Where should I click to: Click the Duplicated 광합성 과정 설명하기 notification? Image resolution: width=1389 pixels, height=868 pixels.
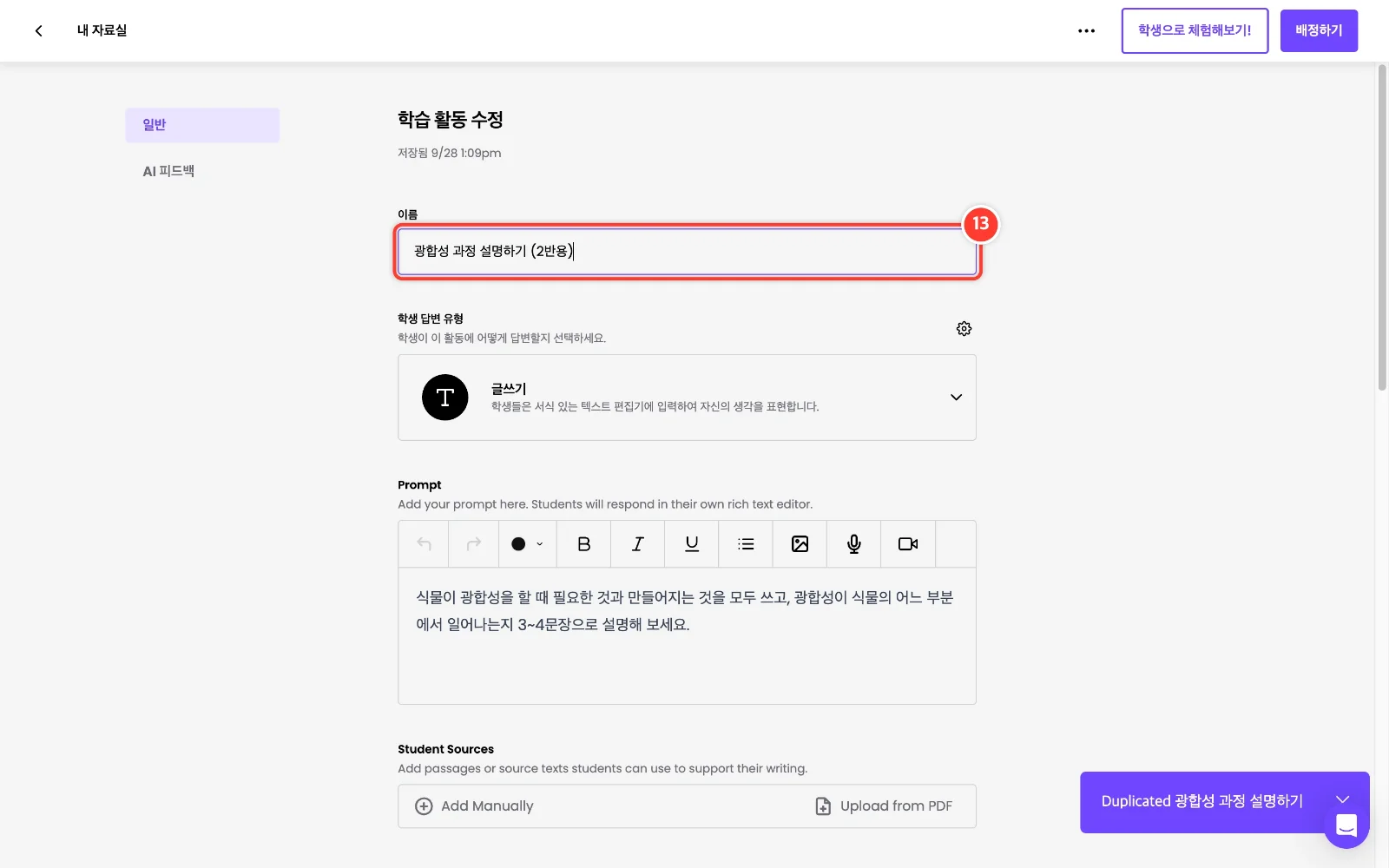point(1202,801)
